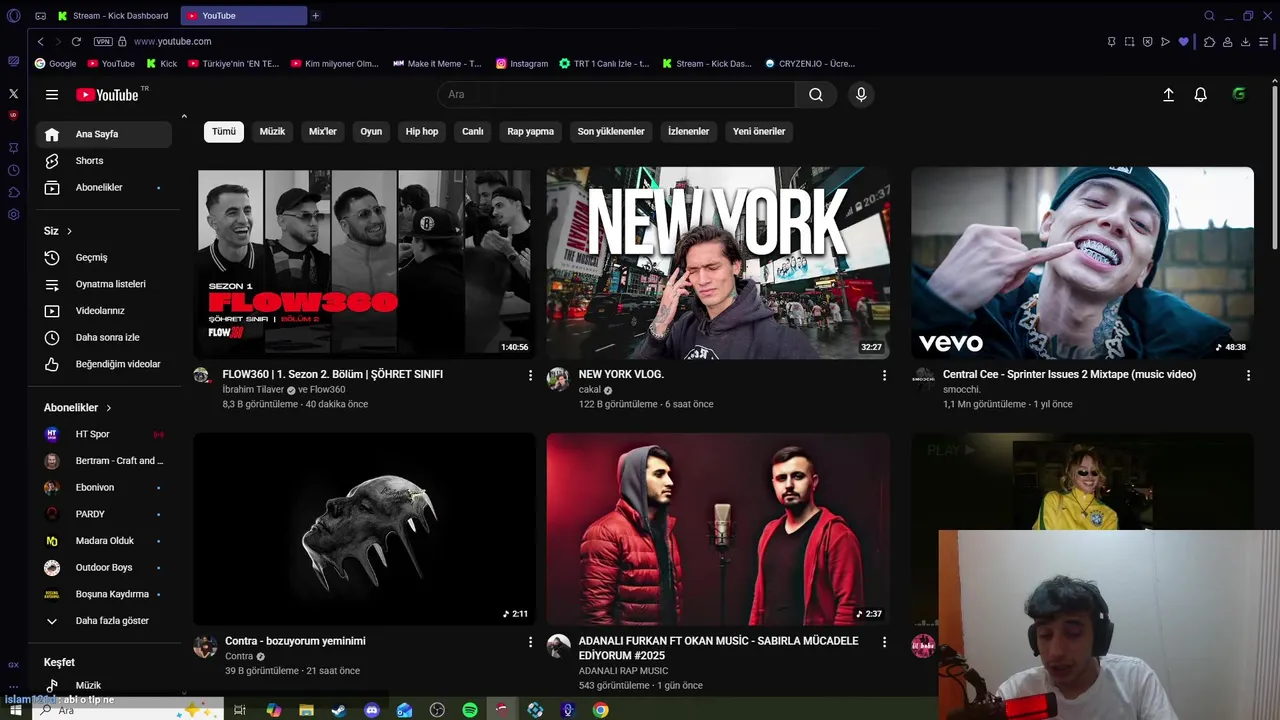
Task: Switch to Stream - Kick Dashboard tab
Action: pos(114,15)
